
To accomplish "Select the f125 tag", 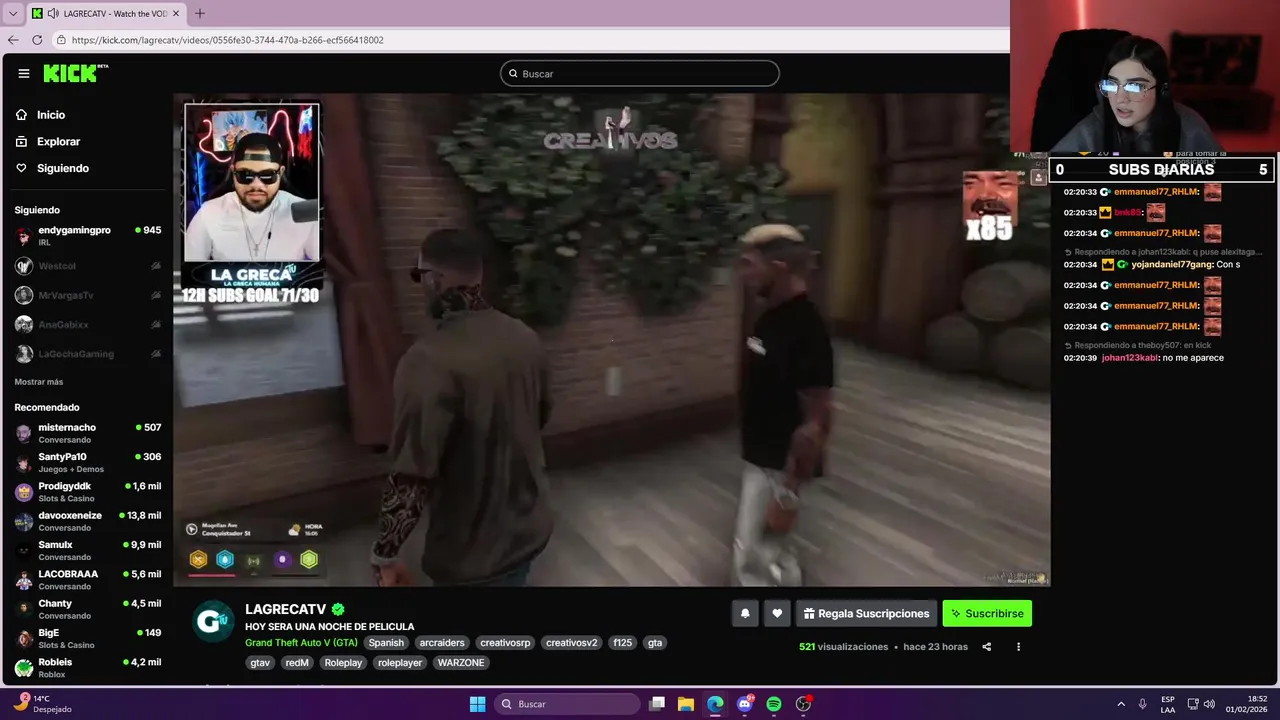I will pyautogui.click(x=623, y=643).
